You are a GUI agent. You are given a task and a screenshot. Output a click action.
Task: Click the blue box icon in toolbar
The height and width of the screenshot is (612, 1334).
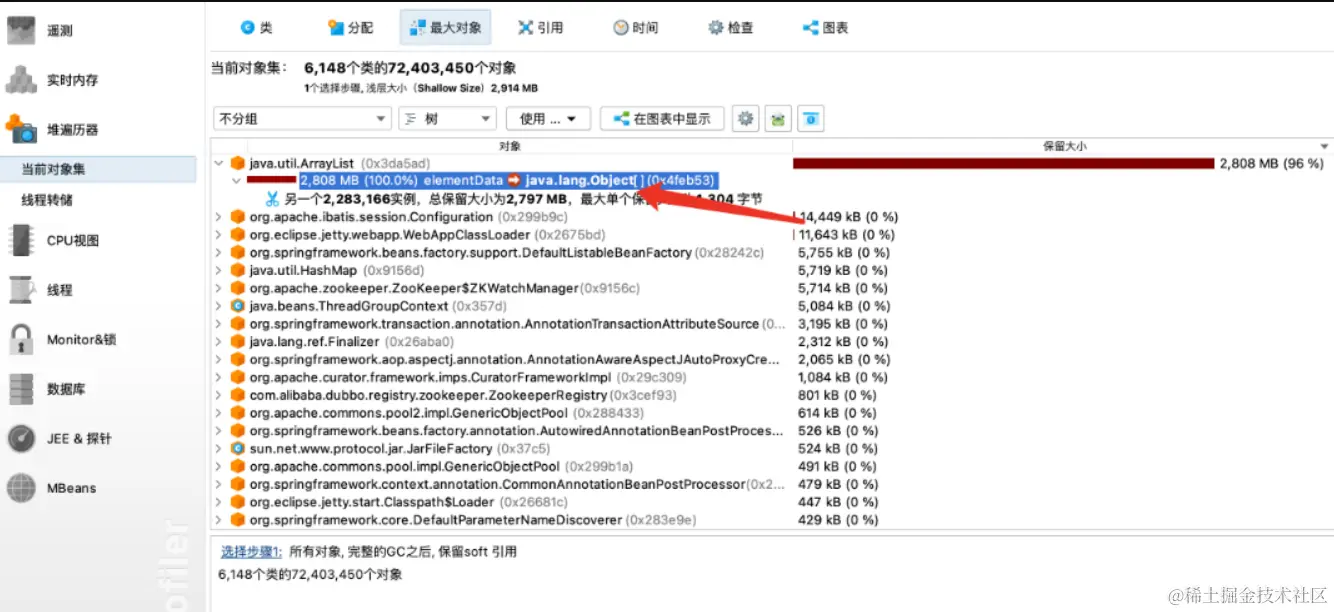pyautogui.click(x=812, y=119)
